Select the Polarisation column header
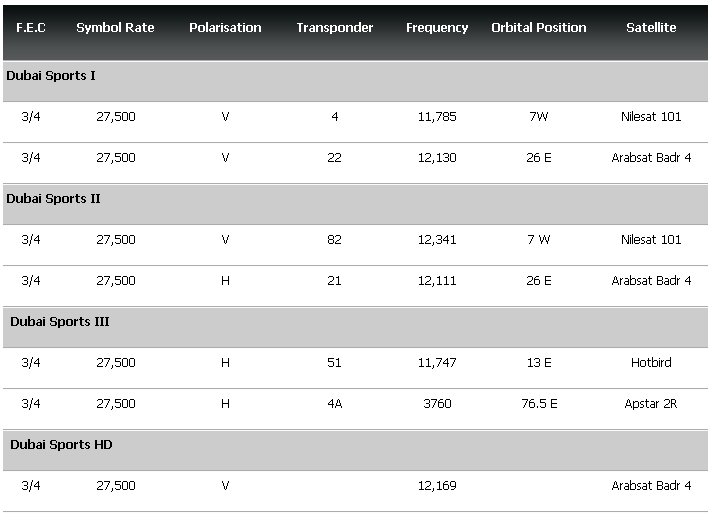712x524 pixels. tap(225, 28)
